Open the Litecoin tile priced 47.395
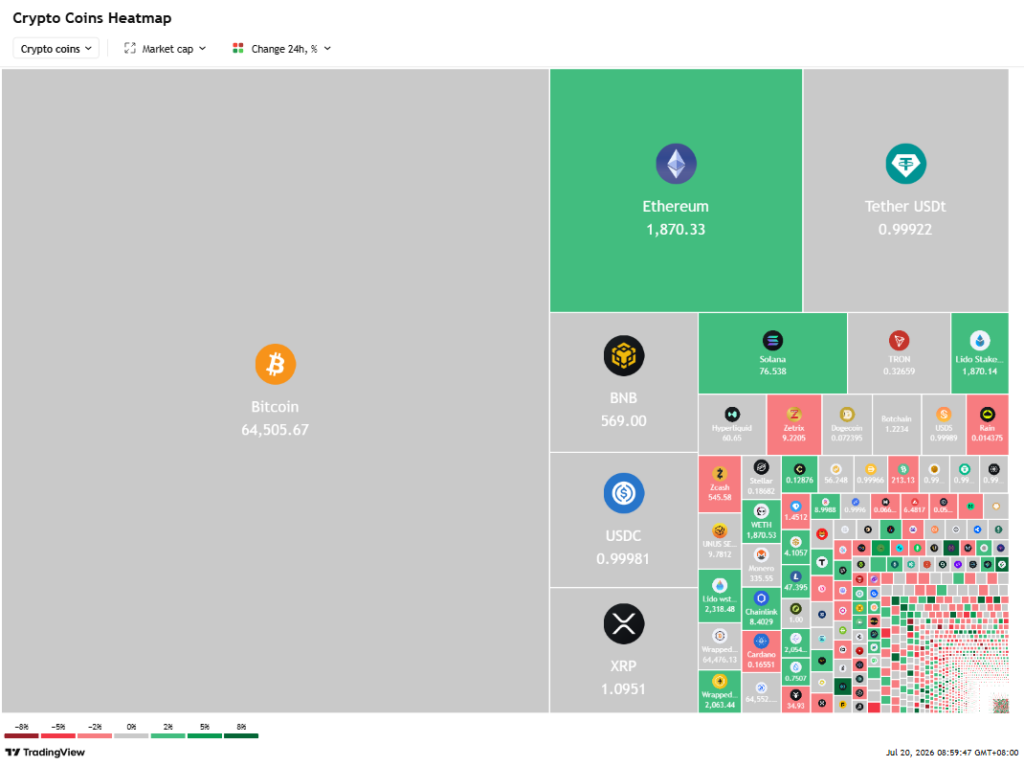This screenshot has height=766, width=1024. point(796,581)
